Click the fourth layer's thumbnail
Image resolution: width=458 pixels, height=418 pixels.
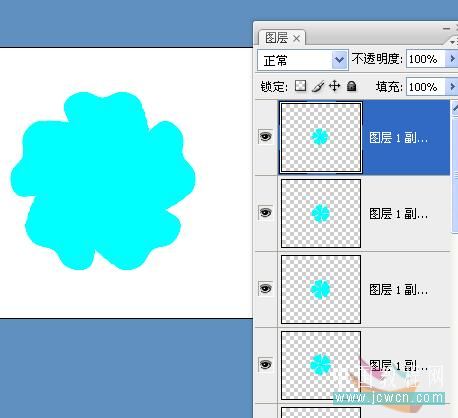point(321,365)
